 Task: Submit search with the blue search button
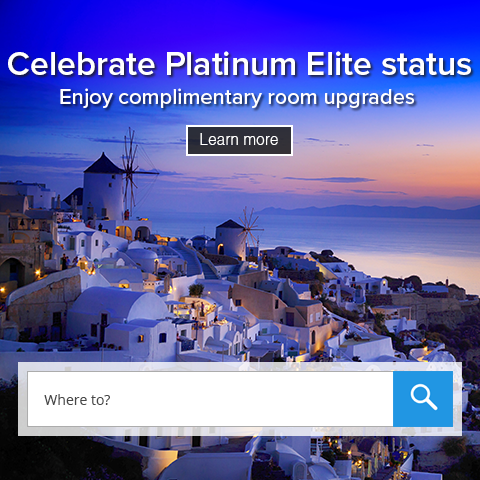423,399
